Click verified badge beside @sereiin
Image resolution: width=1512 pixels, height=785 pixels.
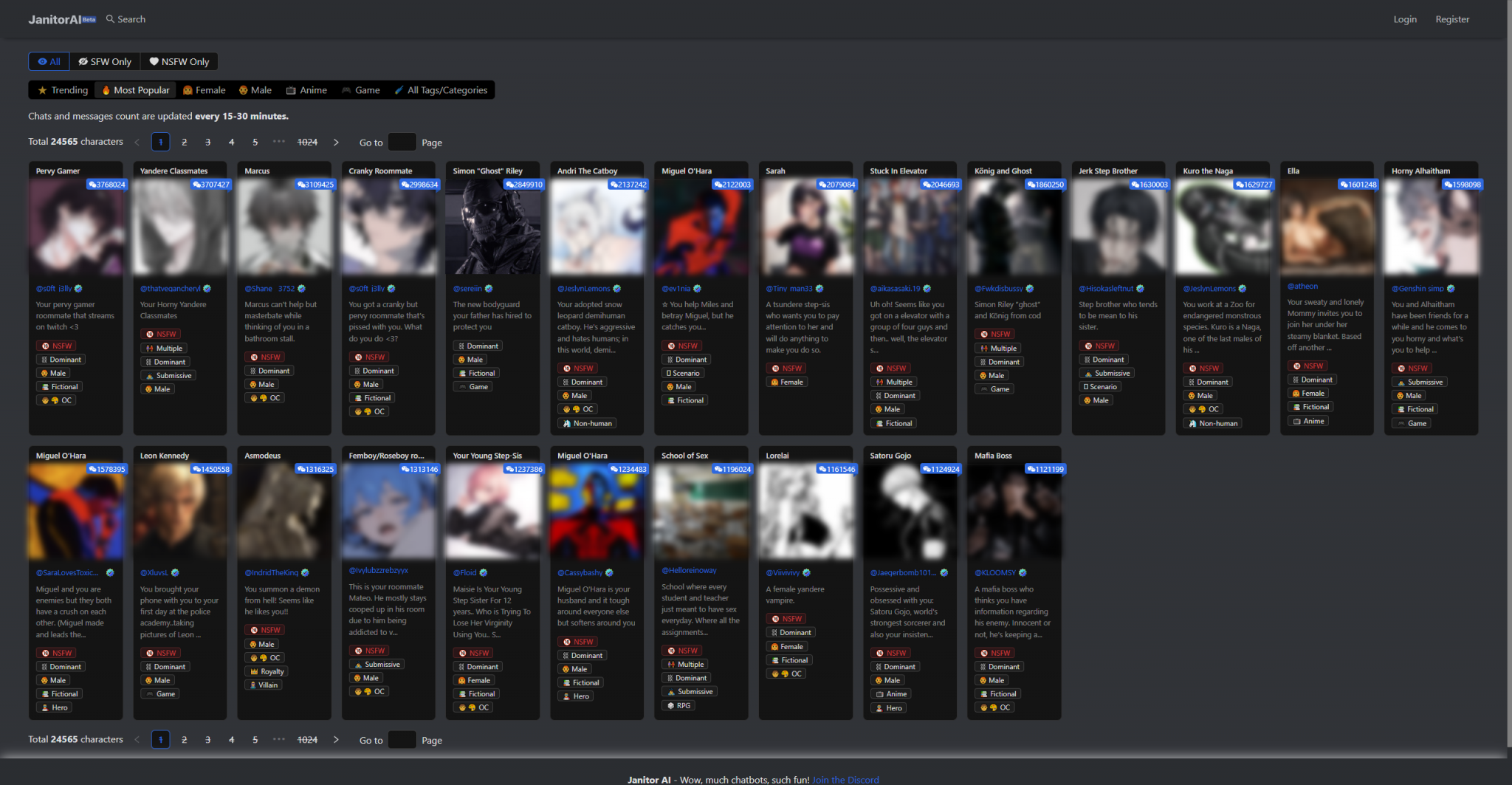coord(489,289)
